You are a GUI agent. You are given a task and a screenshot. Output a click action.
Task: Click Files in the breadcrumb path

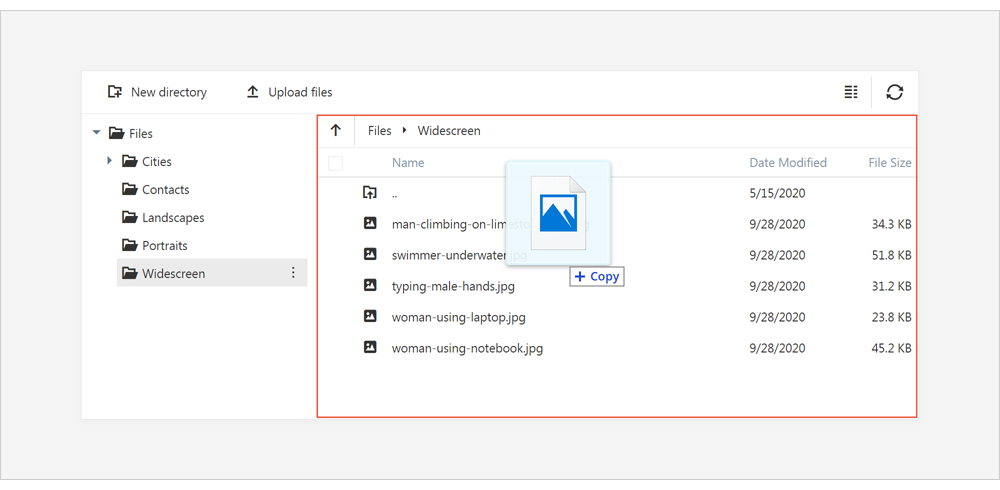point(379,131)
